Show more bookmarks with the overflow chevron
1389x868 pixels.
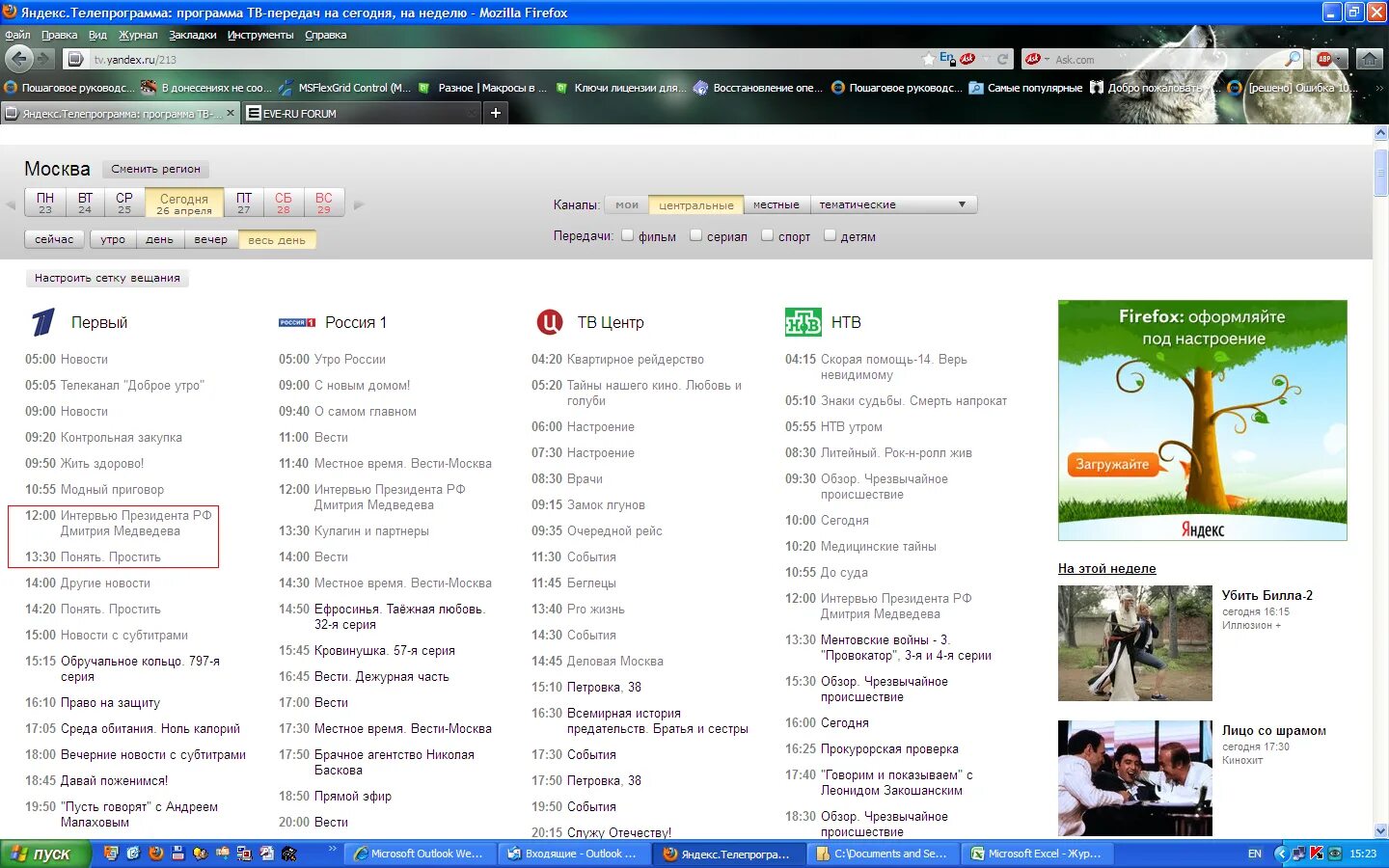tap(1379, 88)
